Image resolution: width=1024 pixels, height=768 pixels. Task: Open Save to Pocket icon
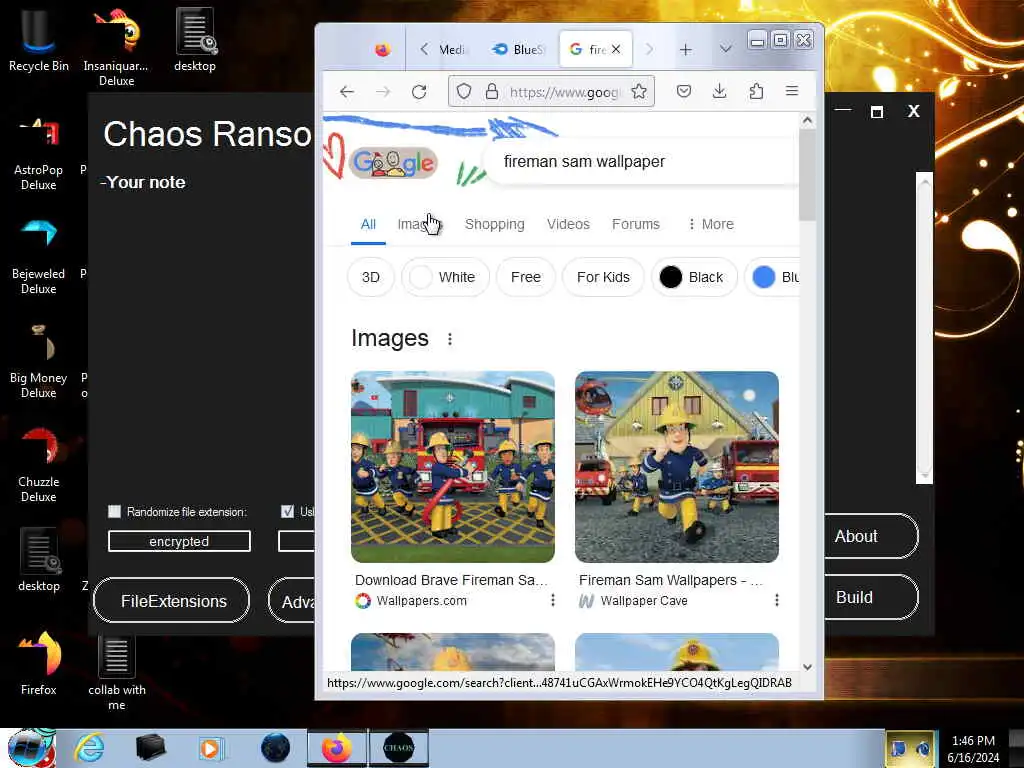coord(684,91)
